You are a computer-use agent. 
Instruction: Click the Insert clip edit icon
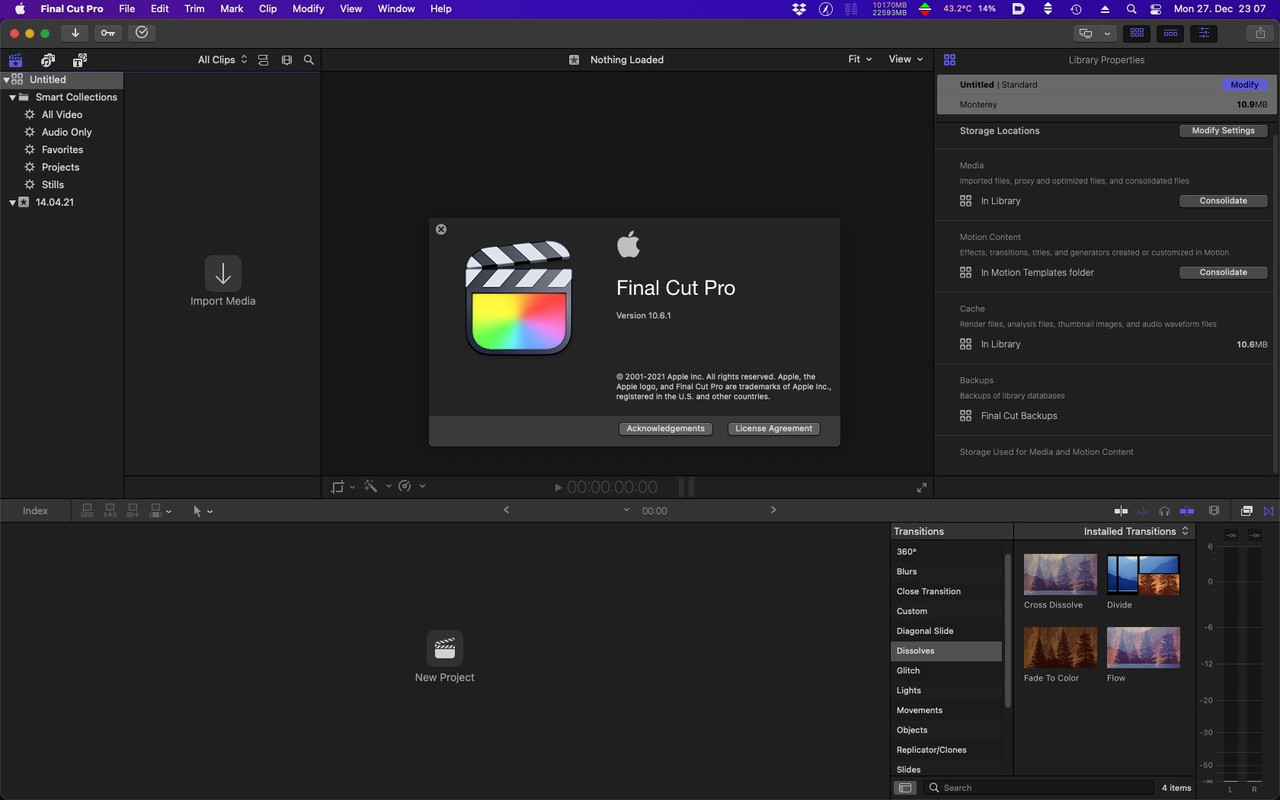coord(110,511)
